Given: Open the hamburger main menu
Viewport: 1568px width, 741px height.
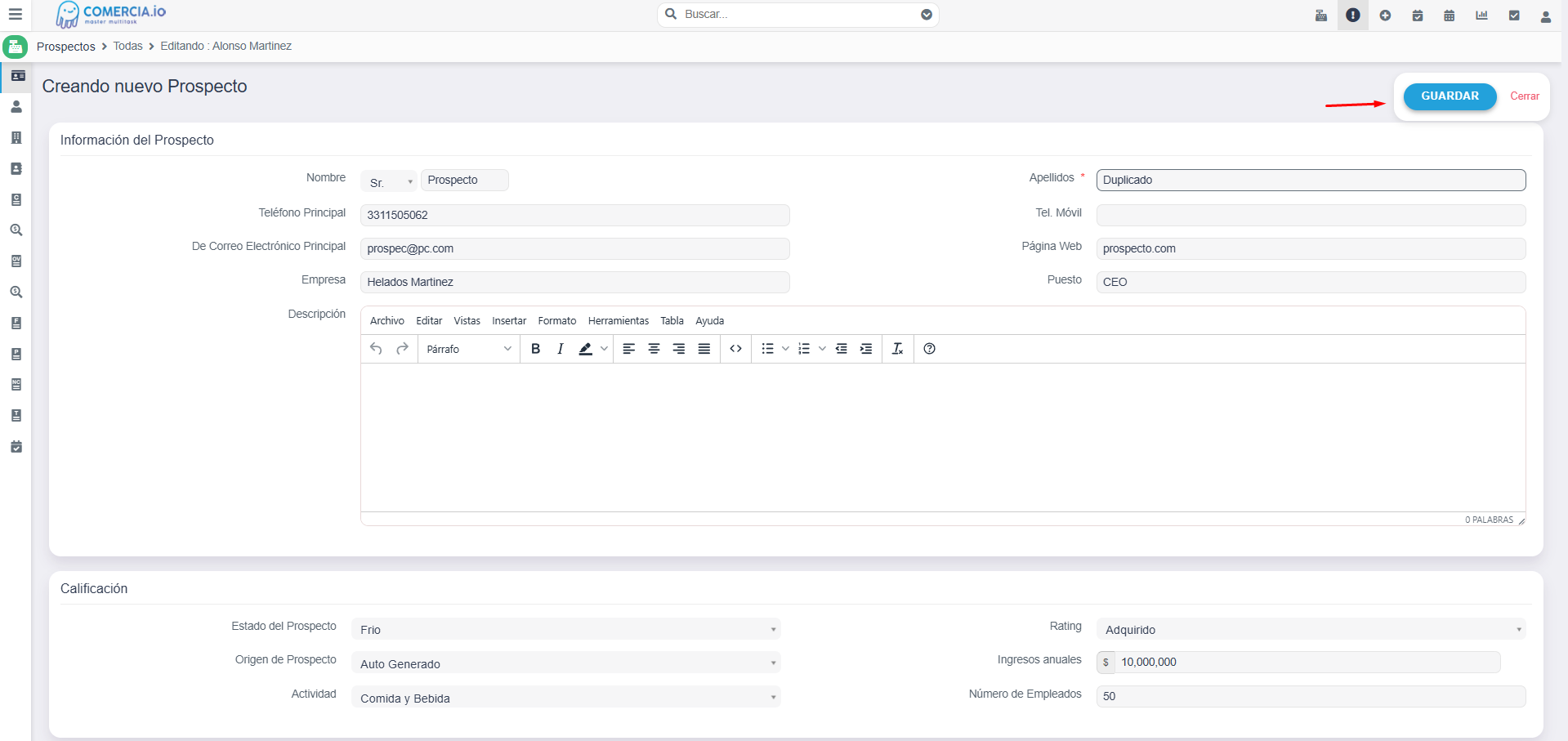Looking at the screenshot, I should 16,15.
